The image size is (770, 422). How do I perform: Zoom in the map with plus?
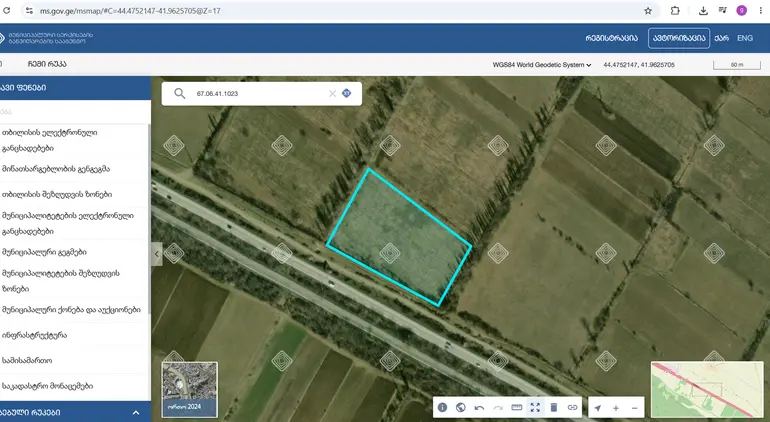tap(616, 408)
